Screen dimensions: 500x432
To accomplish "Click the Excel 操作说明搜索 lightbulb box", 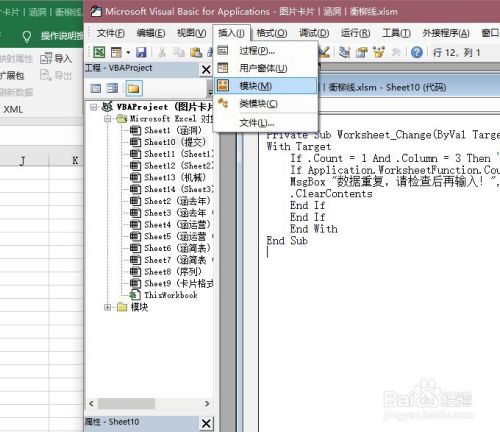I will 52,36.
